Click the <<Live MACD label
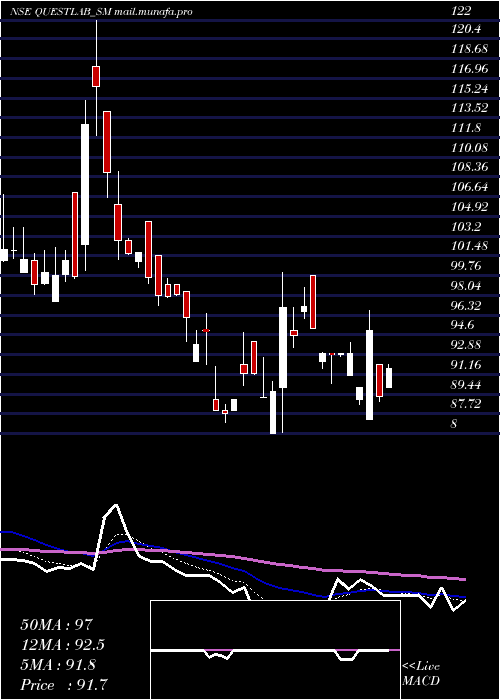Viewport: 500px width, 700px height. pyautogui.click(x=421, y=674)
